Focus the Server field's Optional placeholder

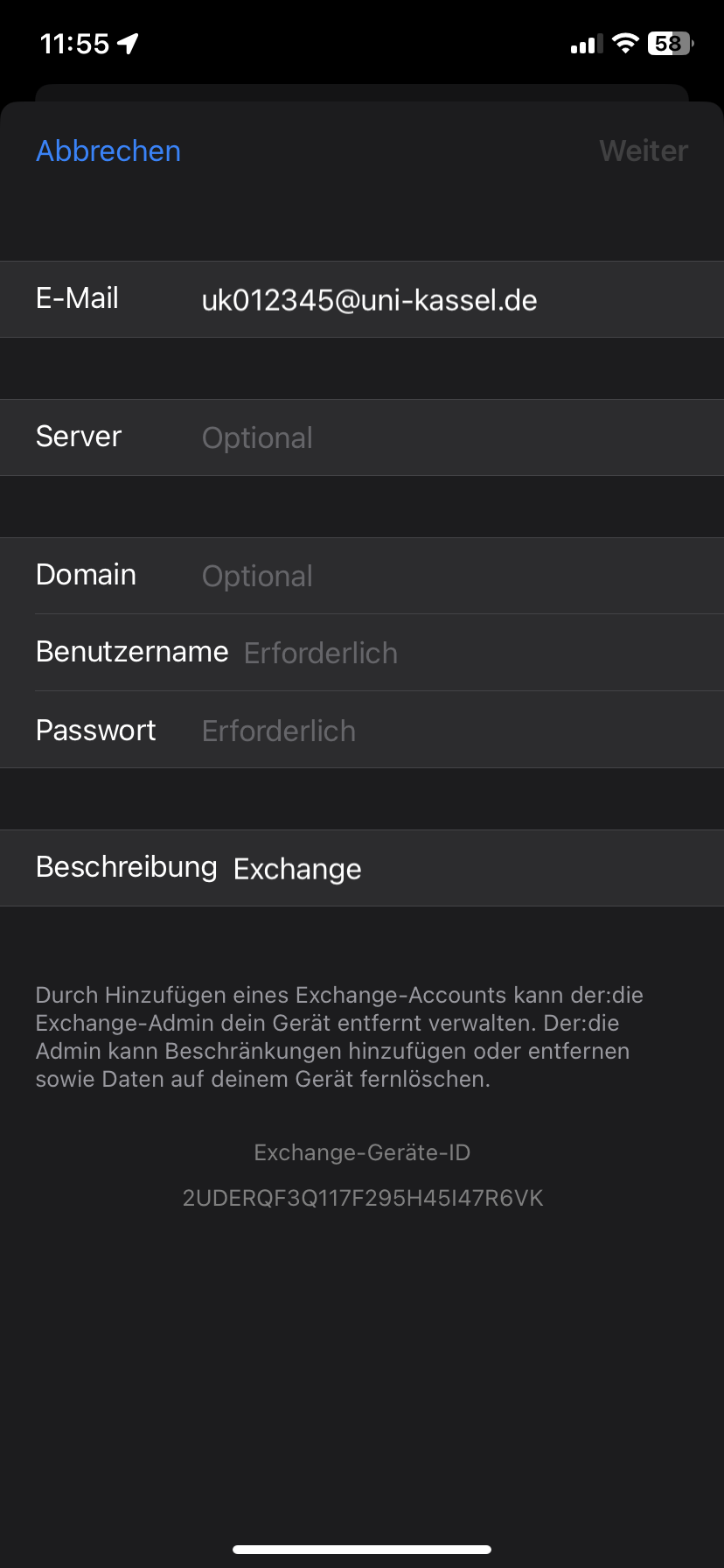pos(257,437)
